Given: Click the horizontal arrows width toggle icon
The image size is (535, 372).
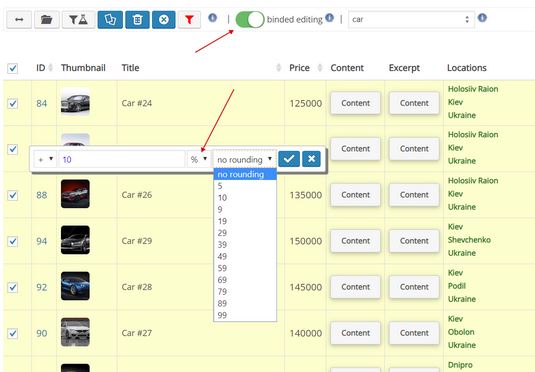Looking at the screenshot, I should pos(19,19).
